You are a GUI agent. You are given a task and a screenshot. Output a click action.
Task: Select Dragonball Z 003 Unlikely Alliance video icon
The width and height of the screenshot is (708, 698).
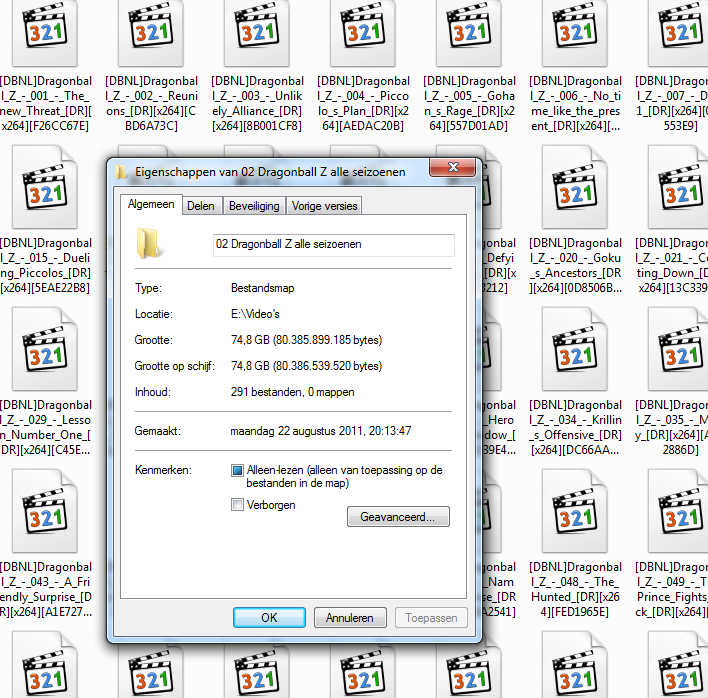click(x=257, y=33)
